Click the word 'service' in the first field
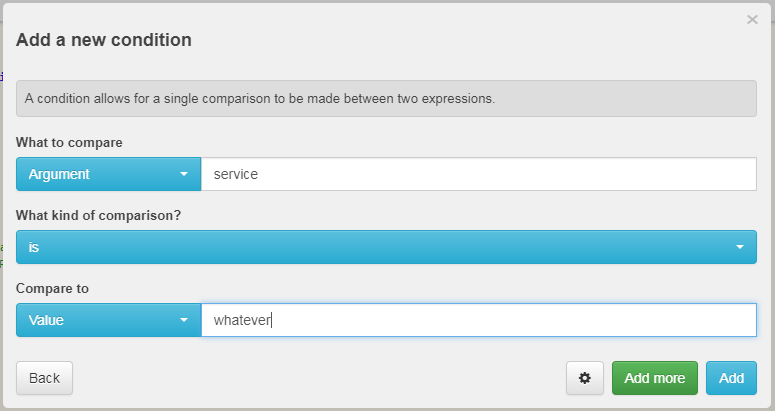The width and height of the screenshot is (775, 411). (x=236, y=174)
